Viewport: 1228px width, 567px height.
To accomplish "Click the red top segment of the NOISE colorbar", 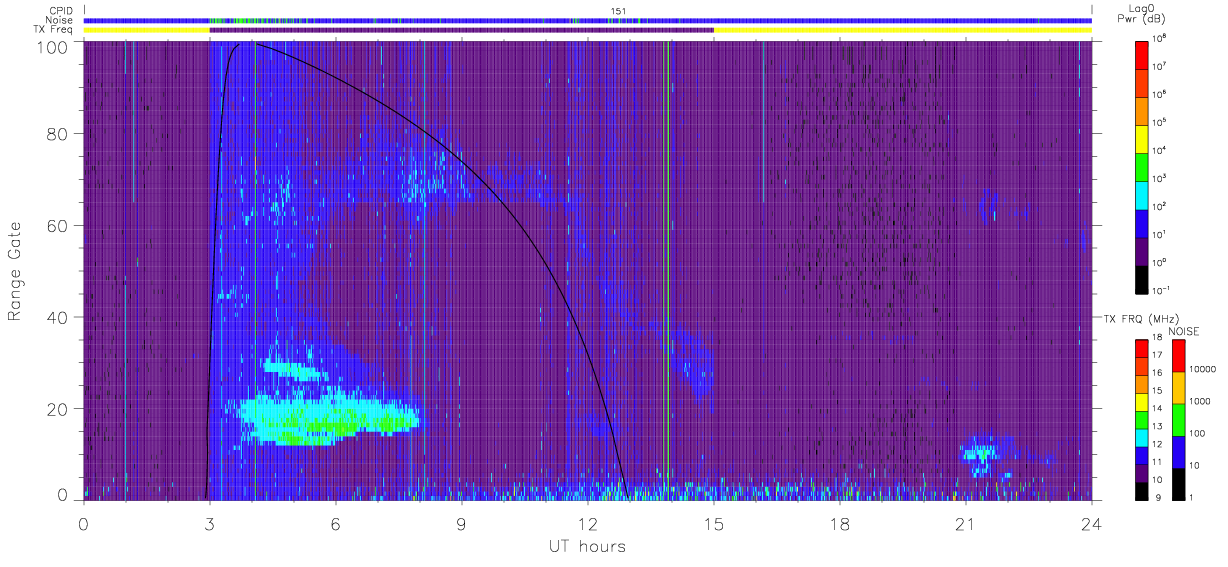I will click(1178, 355).
